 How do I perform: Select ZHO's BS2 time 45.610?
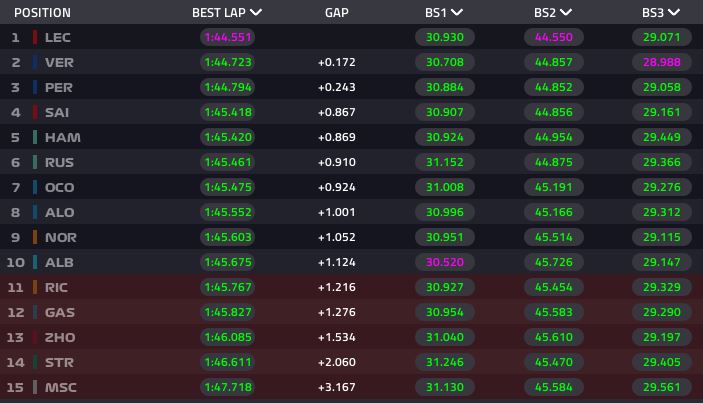coord(554,337)
